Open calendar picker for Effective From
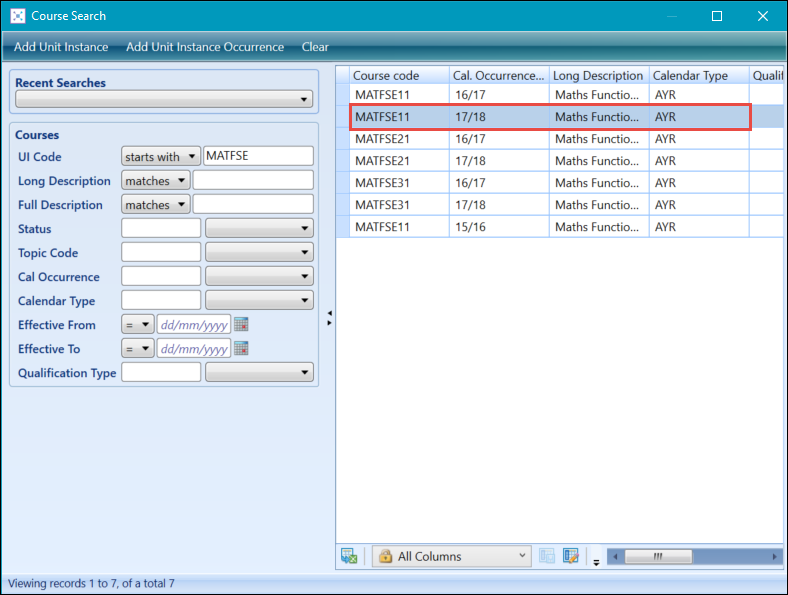 pos(241,324)
